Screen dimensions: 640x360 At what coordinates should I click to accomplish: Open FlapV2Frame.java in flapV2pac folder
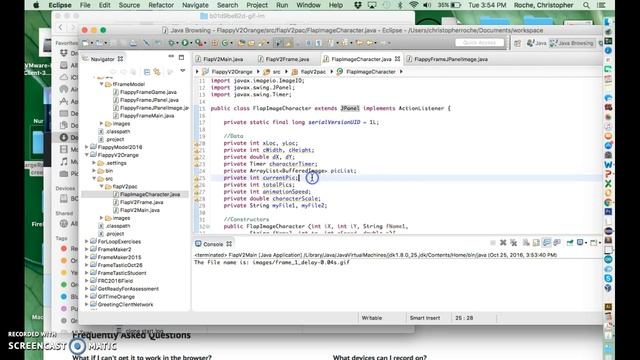[141, 202]
